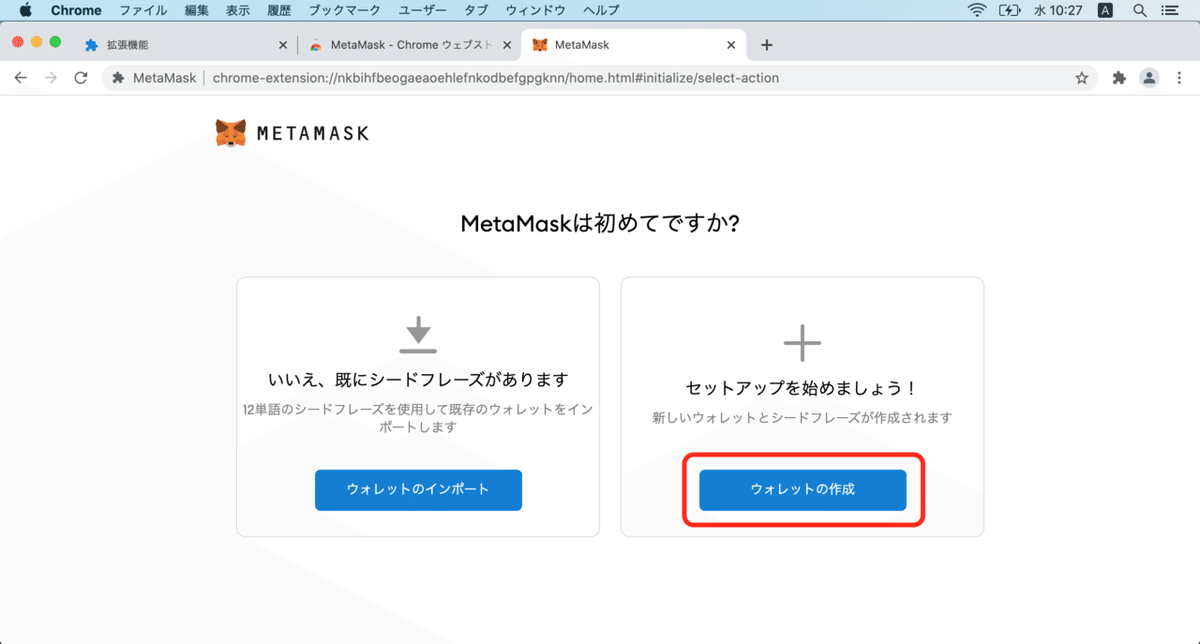The height and width of the screenshot is (644, 1200).
Task: Click the MetaMaskは初めてですか? heading
Action: point(600,223)
